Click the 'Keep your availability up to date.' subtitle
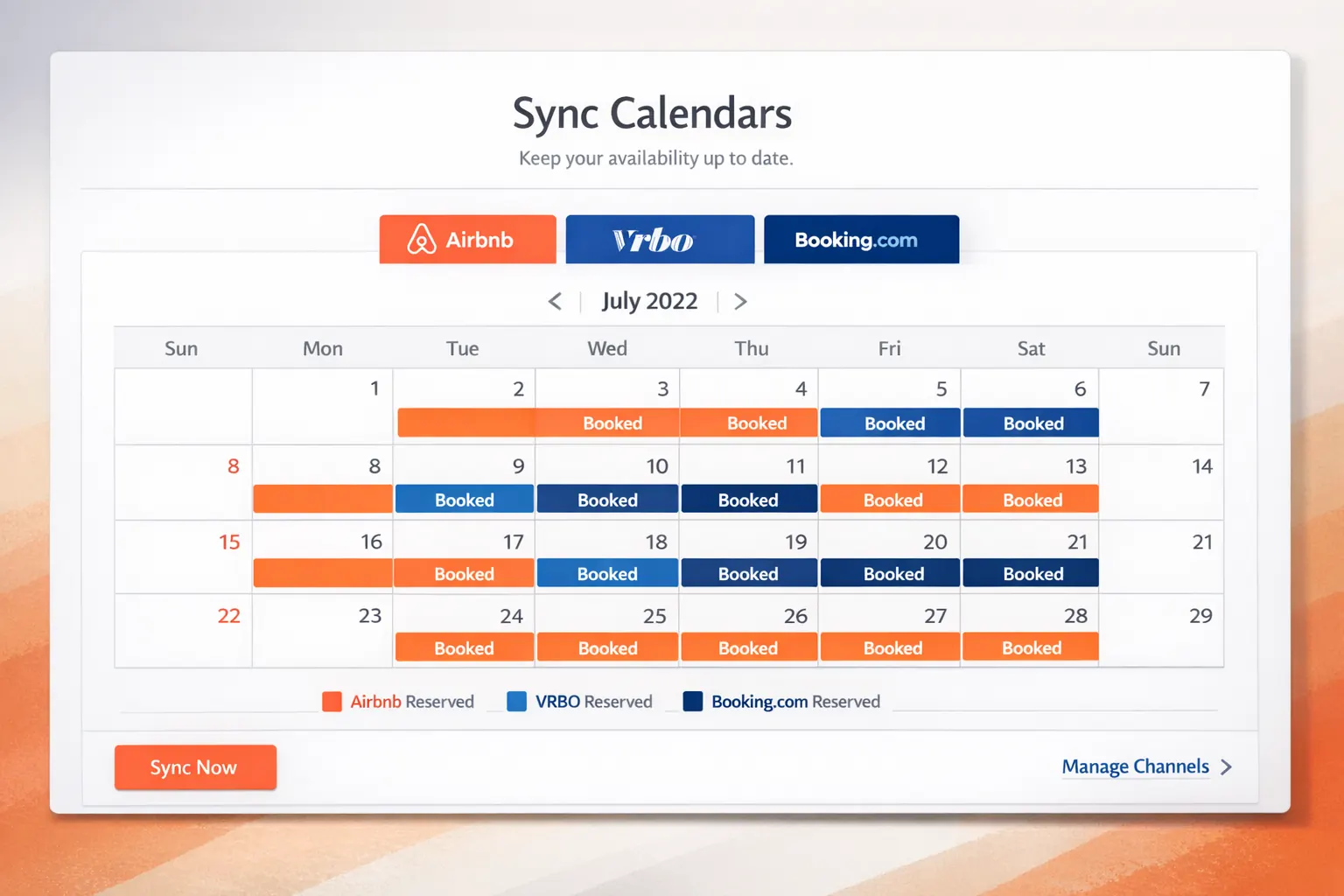The width and height of the screenshot is (1344, 896). (656, 158)
